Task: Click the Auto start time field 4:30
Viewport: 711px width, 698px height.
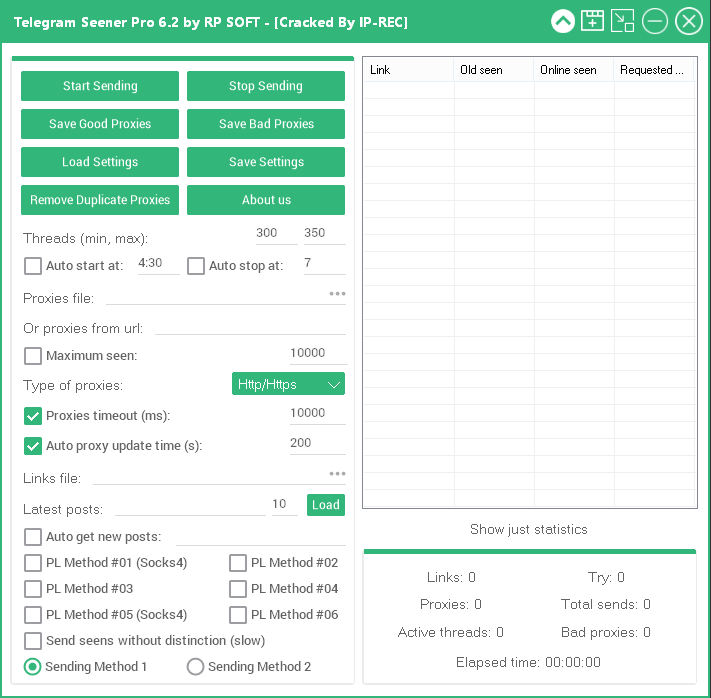Action: pyautogui.click(x=158, y=264)
